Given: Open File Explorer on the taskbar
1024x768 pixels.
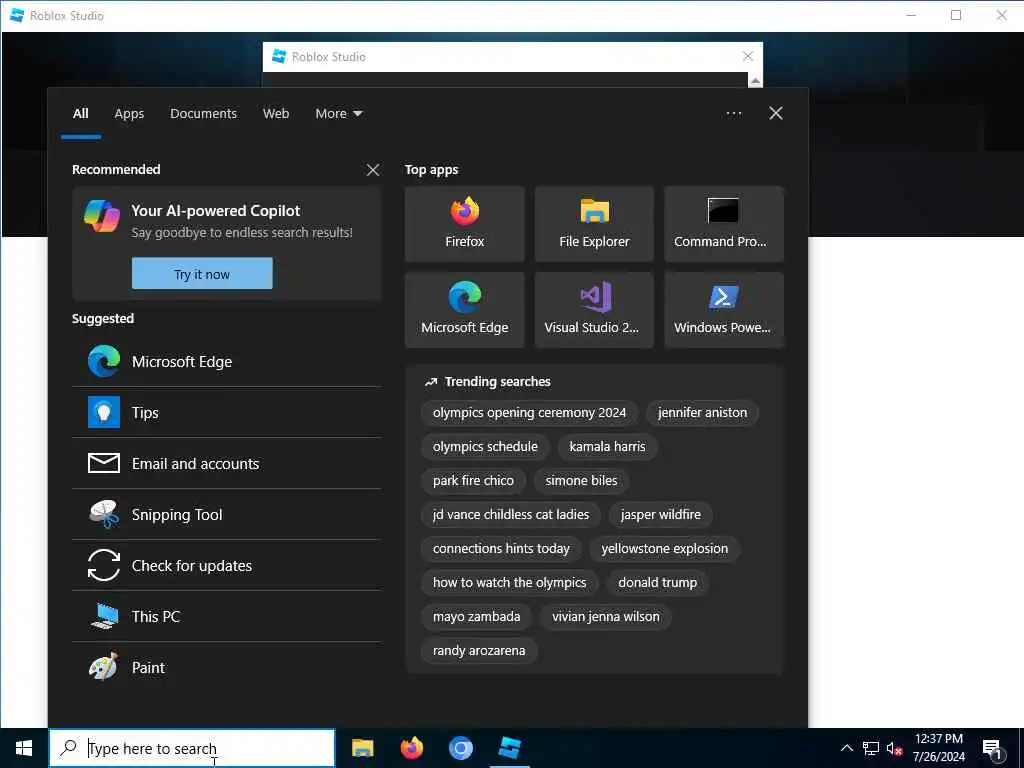Looking at the screenshot, I should click(362, 748).
